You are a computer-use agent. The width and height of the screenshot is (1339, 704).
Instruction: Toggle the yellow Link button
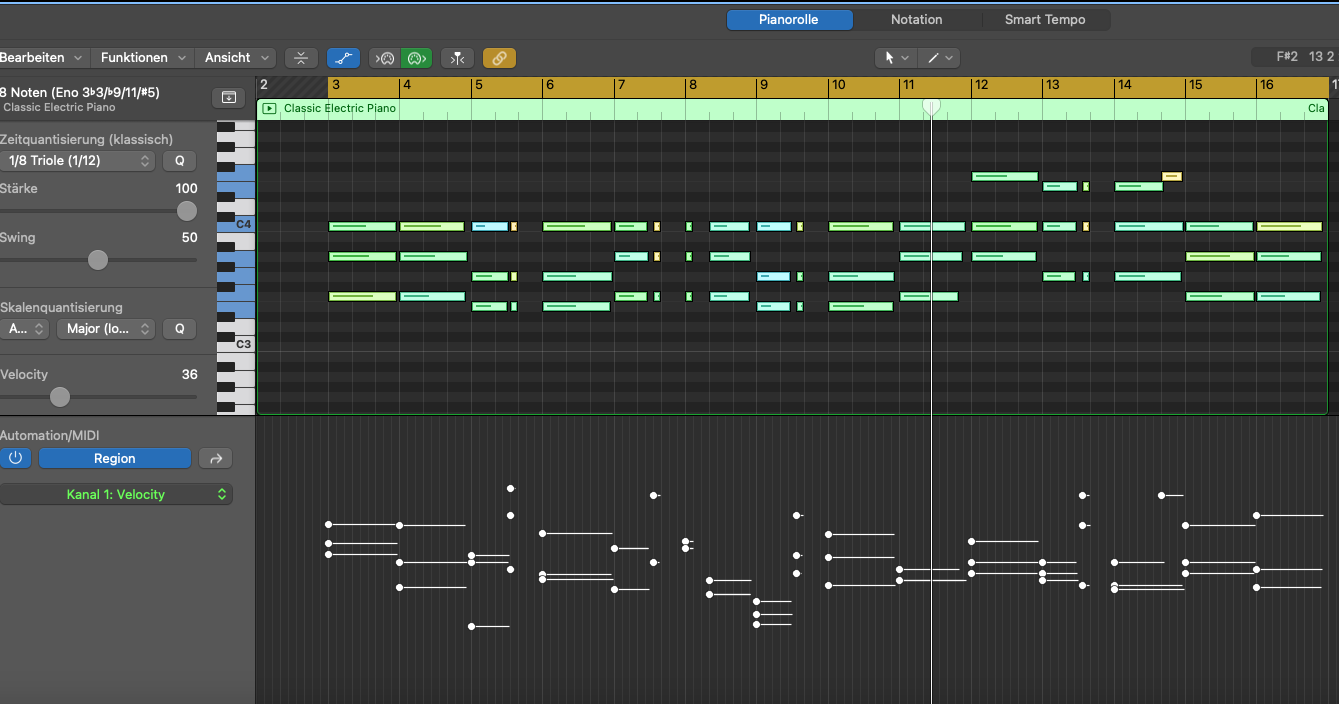[499, 58]
